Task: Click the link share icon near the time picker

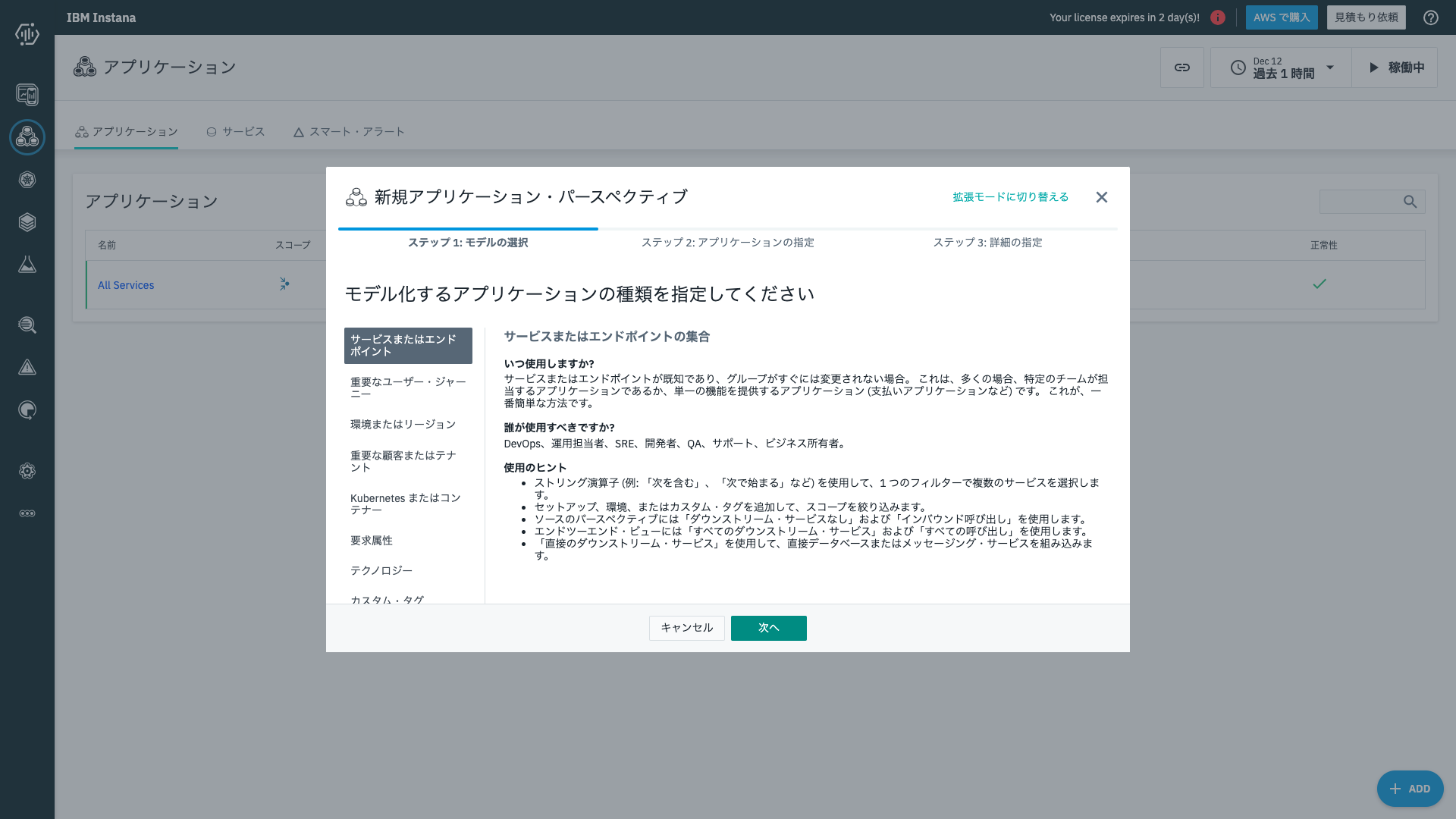Action: point(1182,67)
